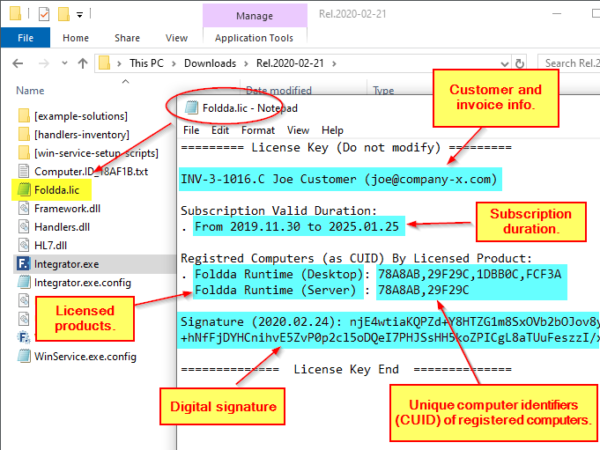Click the blue File button
The height and width of the screenshot is (450, 600).
(x=25, y=38)
